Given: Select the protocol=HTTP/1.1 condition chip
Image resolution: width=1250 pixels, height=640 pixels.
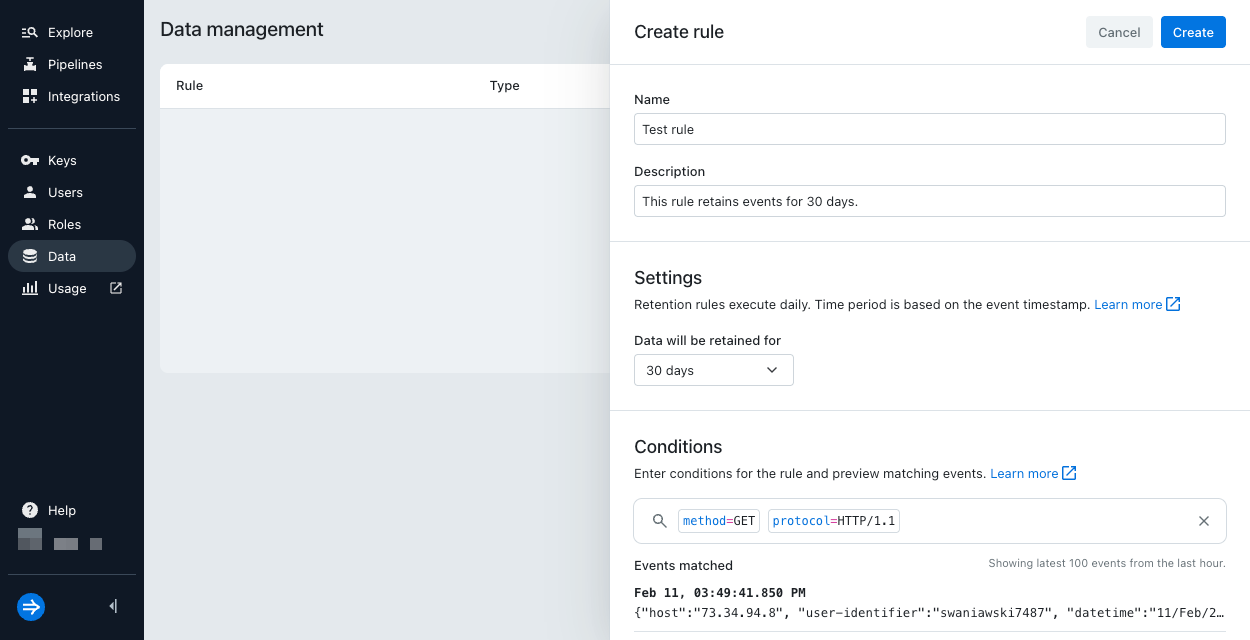Looking at the screenshot, I should (833, 520).
